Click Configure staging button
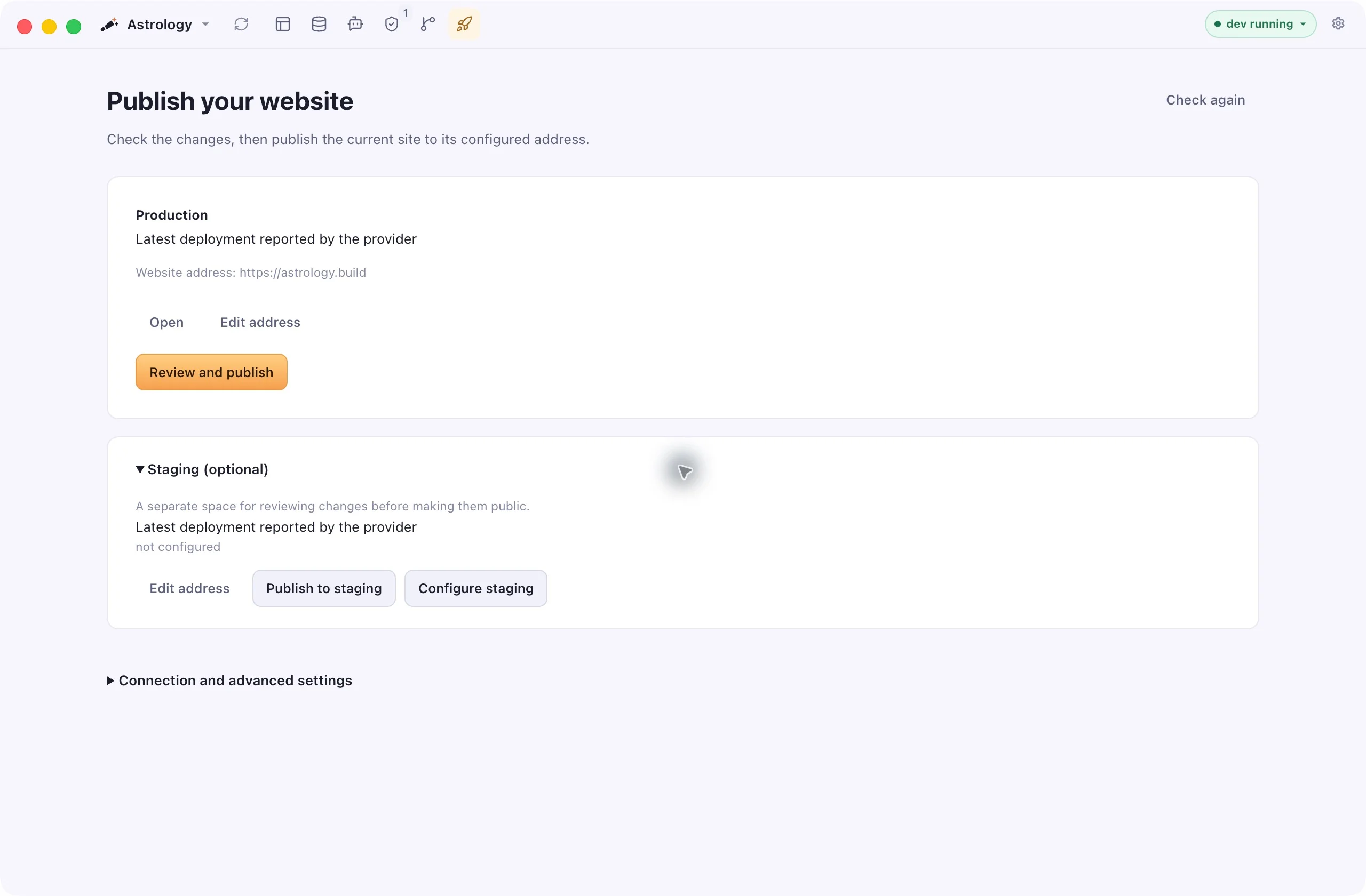1366x896 pixels. (476, 589)
